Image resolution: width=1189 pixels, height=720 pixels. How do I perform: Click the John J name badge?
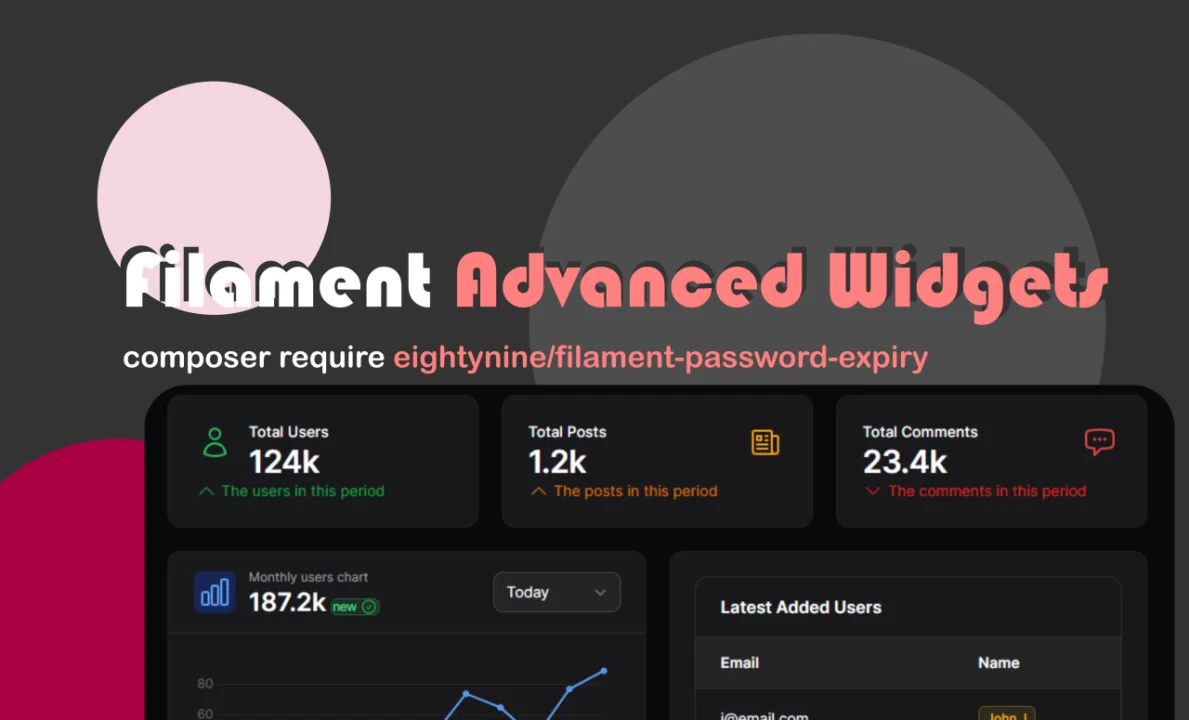pyautogui.click(x=1006, y=714)
